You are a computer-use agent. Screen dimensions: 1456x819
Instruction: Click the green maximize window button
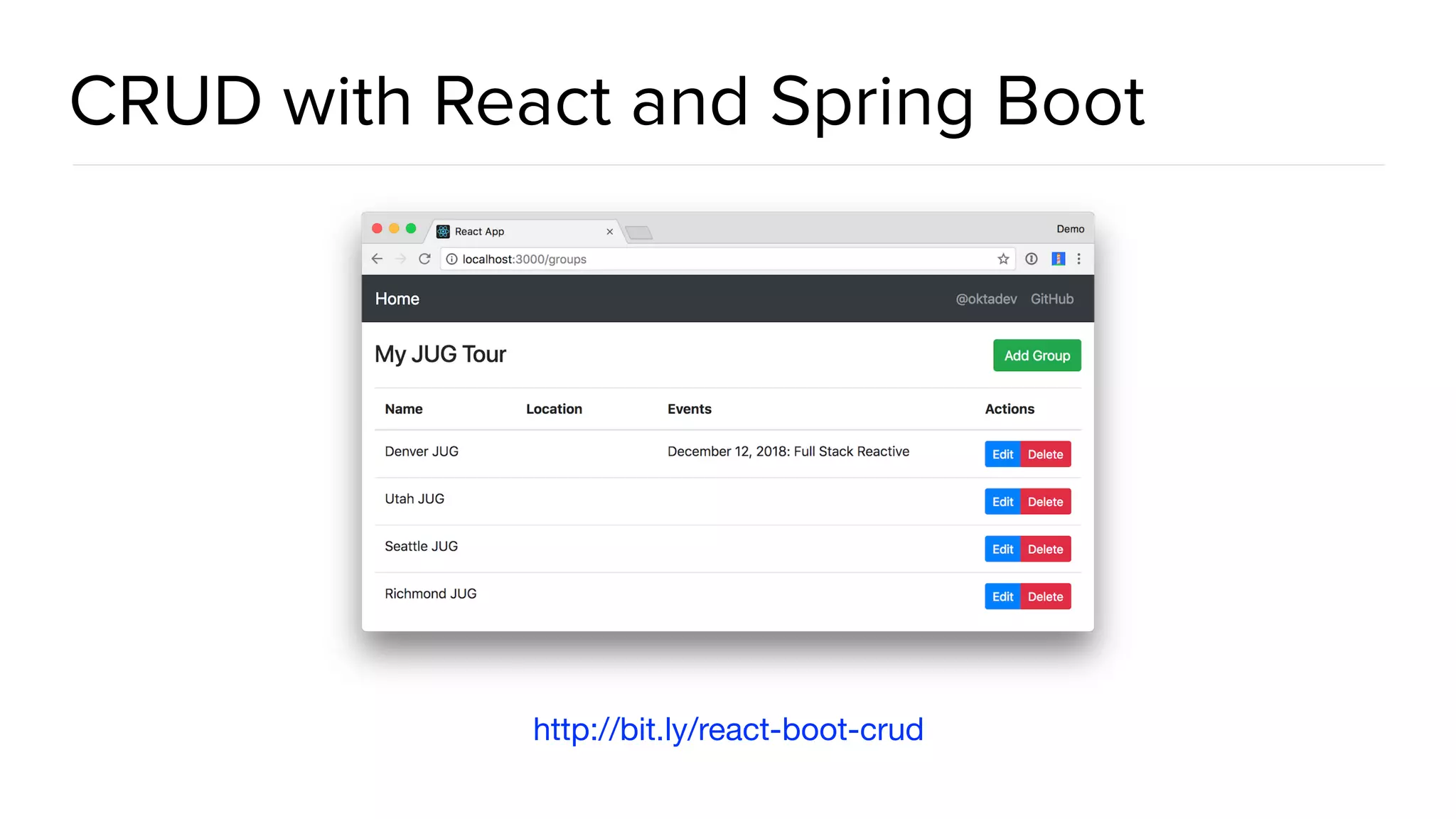tap(411, 228)
